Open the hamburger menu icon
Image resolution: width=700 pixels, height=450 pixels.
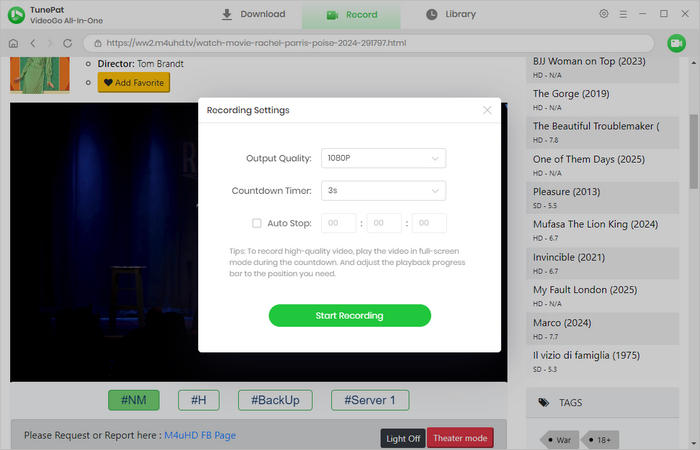point(623,14)
